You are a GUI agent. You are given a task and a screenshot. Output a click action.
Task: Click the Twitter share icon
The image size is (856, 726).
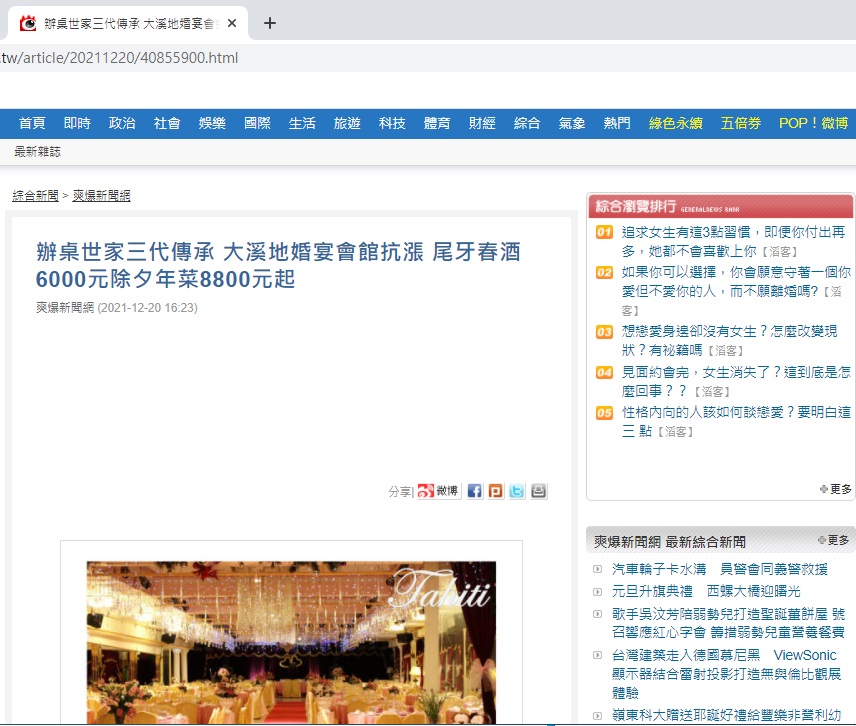tap(517, 491)
